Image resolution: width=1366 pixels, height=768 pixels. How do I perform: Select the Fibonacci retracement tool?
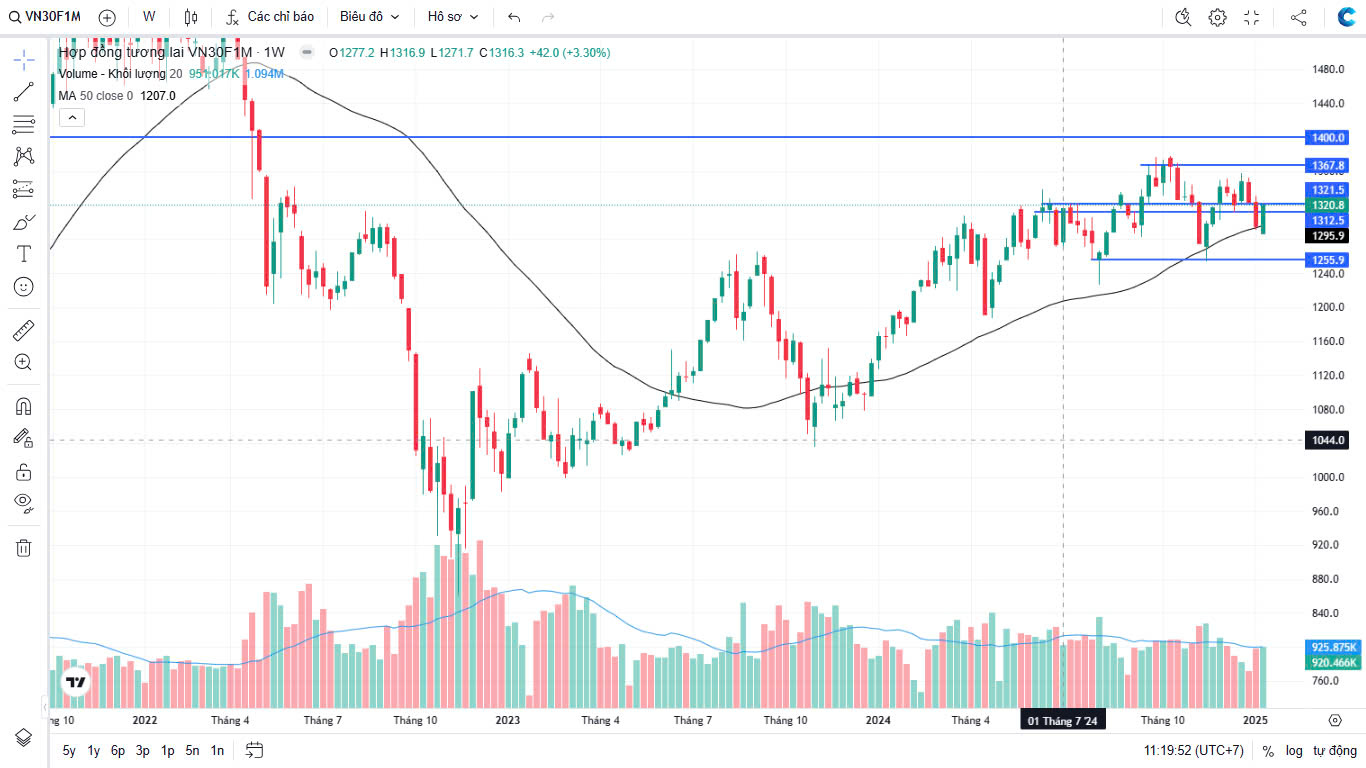(24, 125)
